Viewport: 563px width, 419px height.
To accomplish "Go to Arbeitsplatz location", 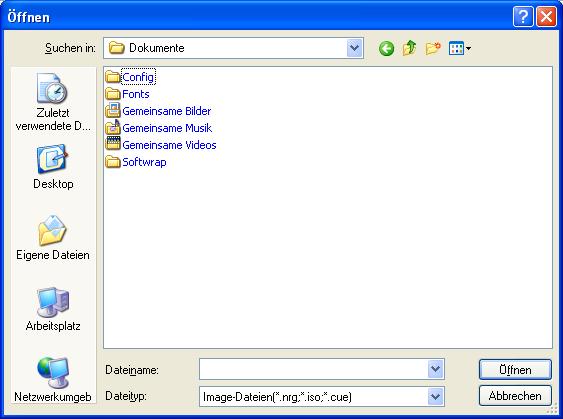I will point(53,309).
